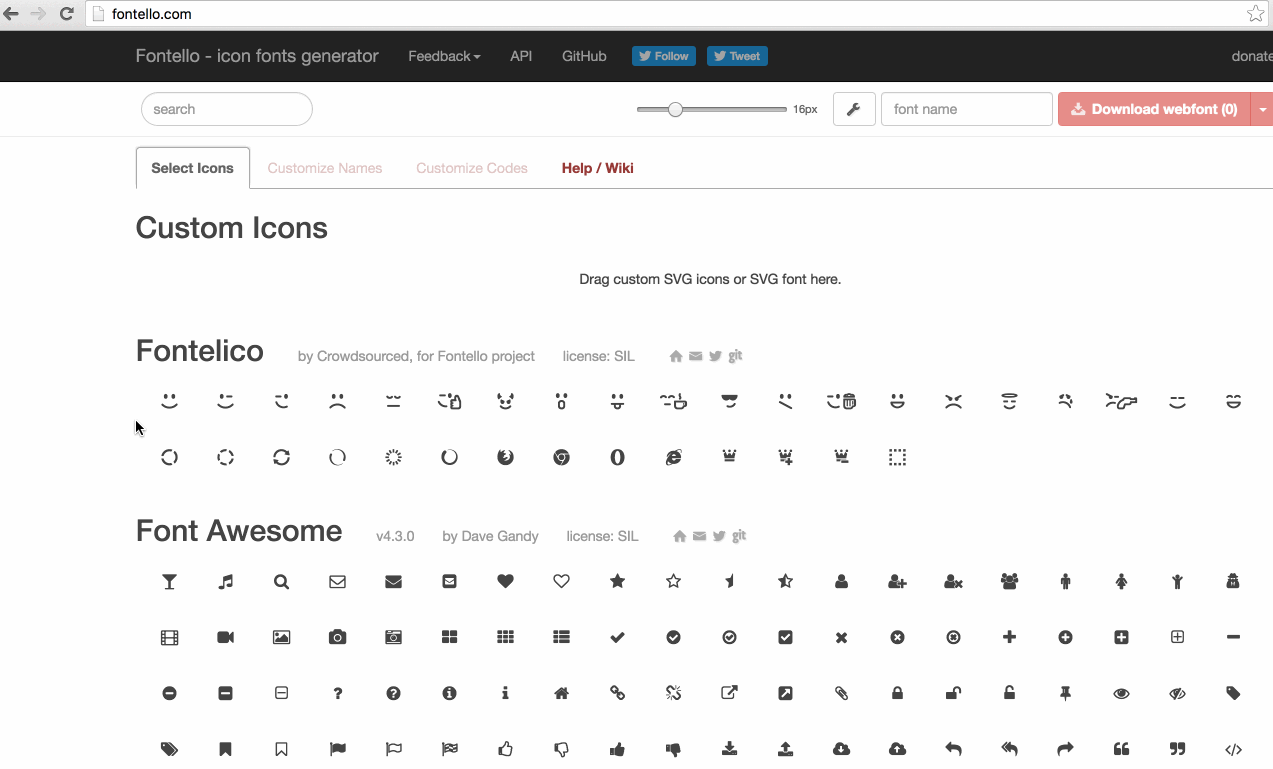Select the martini glass icon in Font Awesome
The height and width of the screenshot is (769, 1273).
[x=170, y=581]
